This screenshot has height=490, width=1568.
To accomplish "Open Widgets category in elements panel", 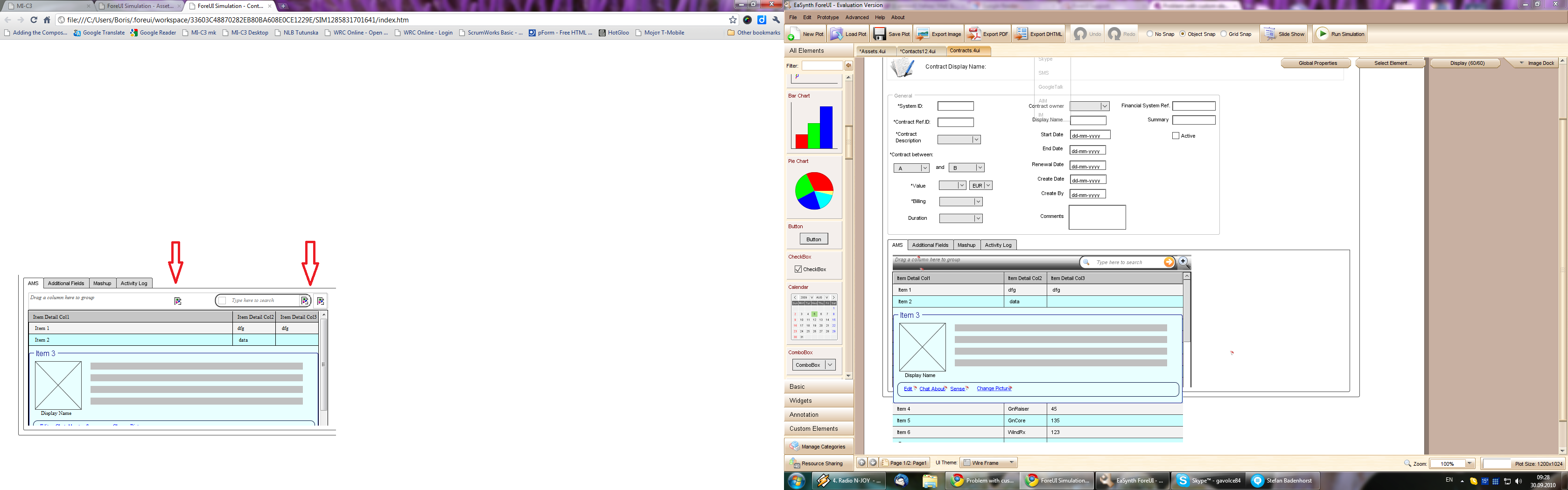I will tap(819, 400).
